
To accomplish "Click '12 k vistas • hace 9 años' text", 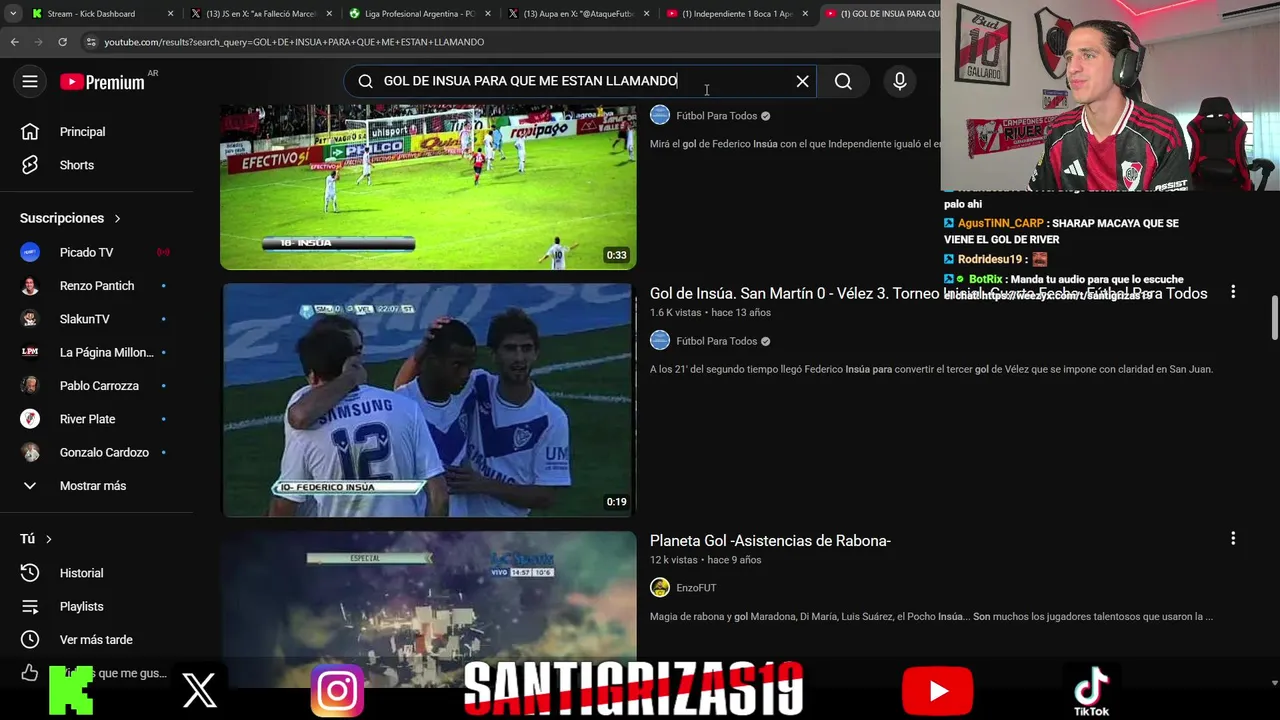I will (705, 560).
